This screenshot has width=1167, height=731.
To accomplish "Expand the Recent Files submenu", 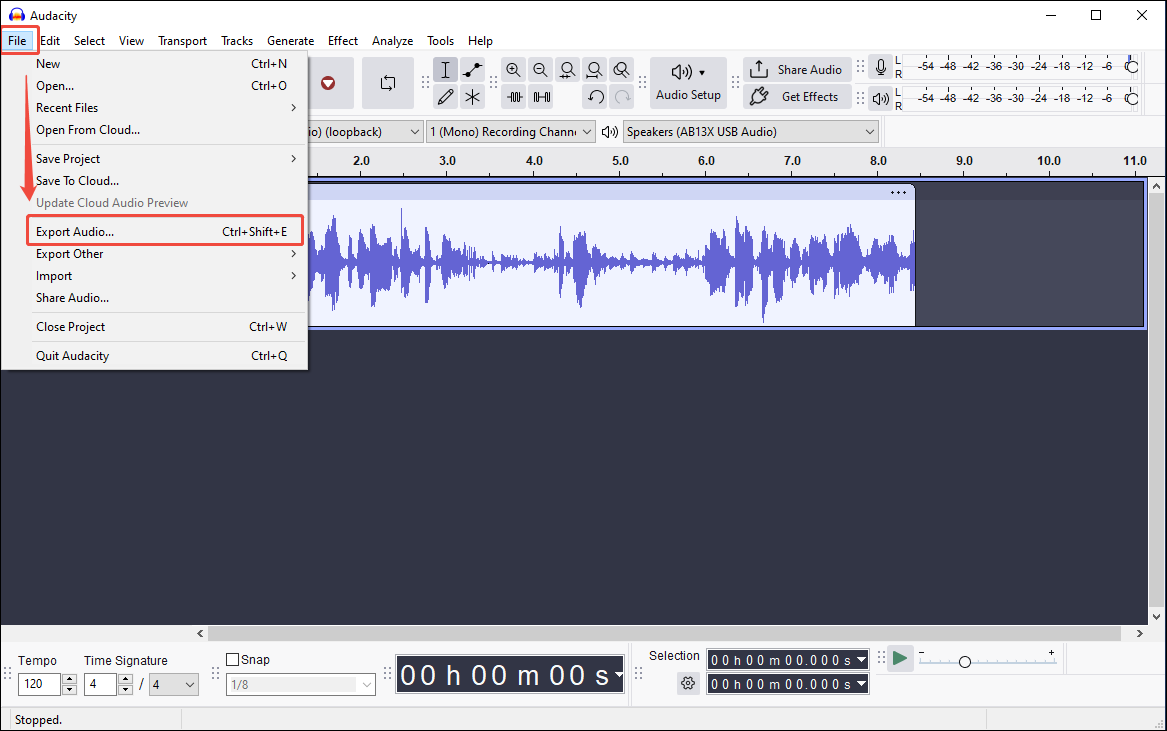I will coord(165,108).
